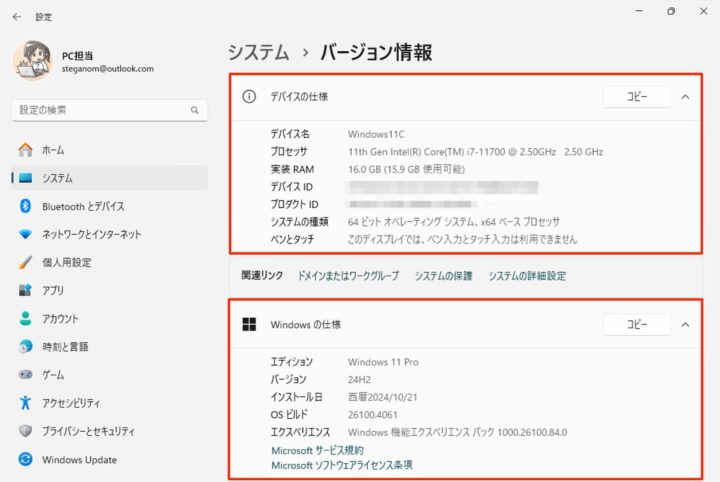Open the PC担当 profile avatar
Screen dimensions: 720x482
click(32, 60)
